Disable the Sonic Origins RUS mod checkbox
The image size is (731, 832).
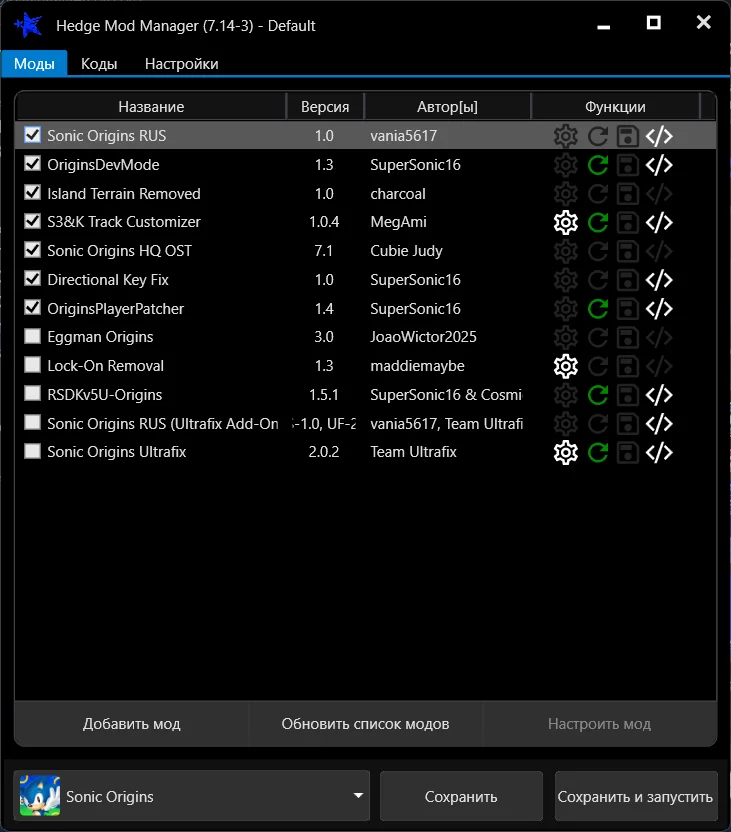pyautogui.click(x=32, y=135)
